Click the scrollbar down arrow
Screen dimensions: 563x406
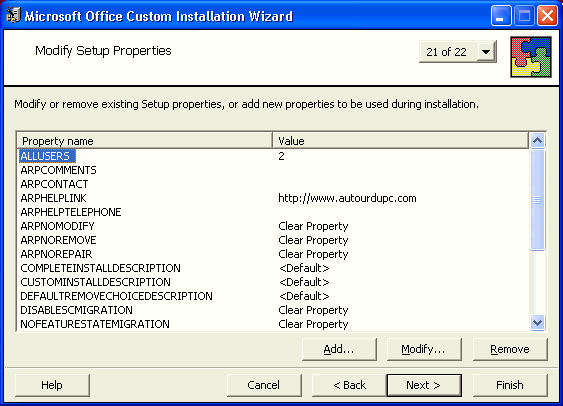click(x=538, y=322)
